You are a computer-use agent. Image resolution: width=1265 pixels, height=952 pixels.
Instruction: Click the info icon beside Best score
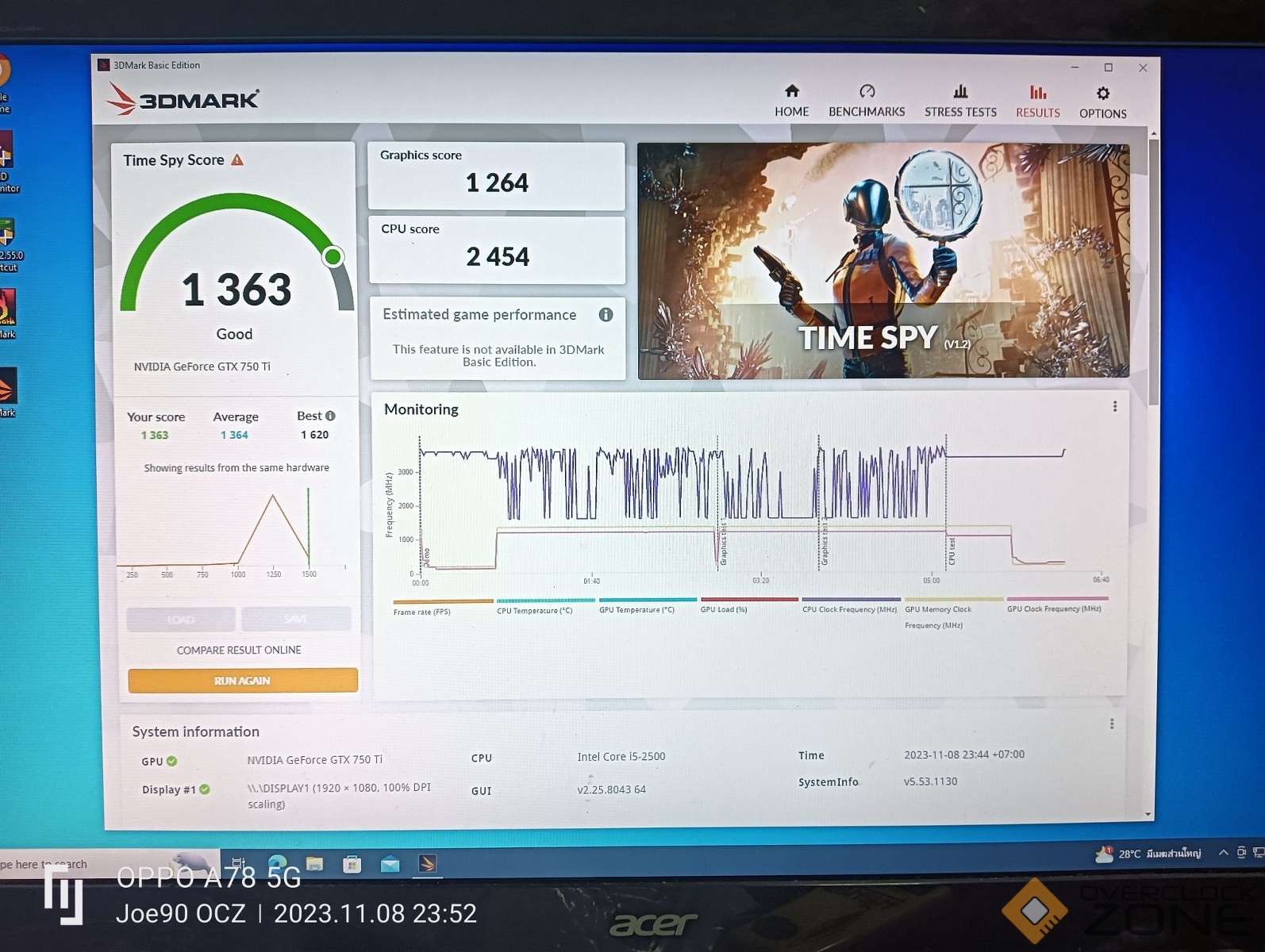click(x=331, y=416)
